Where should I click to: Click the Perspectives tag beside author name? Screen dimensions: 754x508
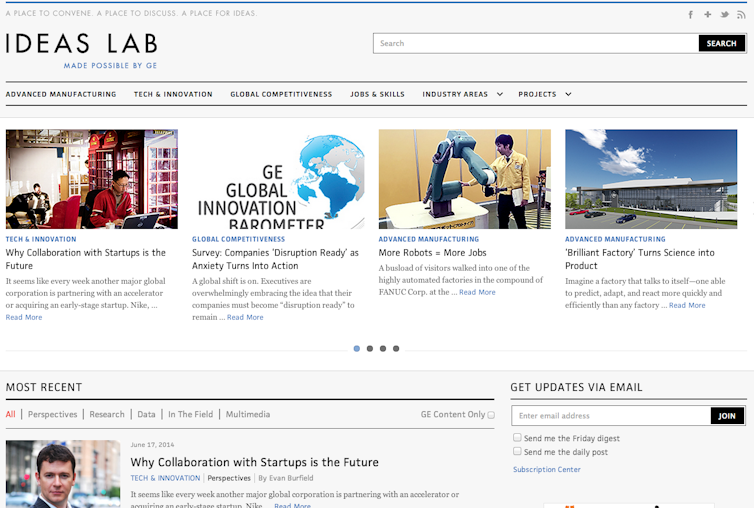[x=229, y=478]
